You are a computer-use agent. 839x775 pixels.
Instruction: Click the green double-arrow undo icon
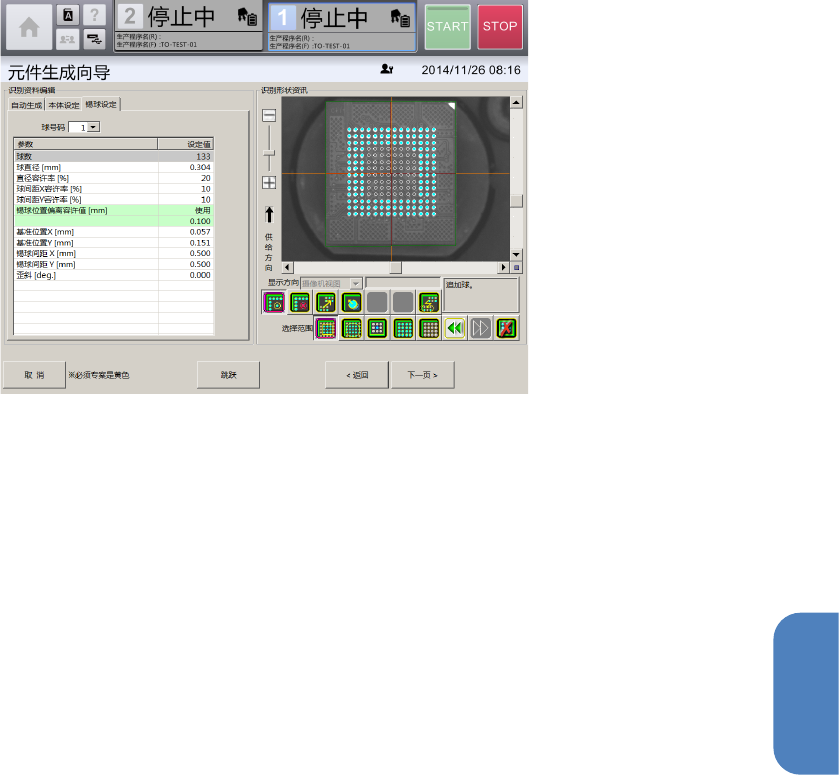455,328
